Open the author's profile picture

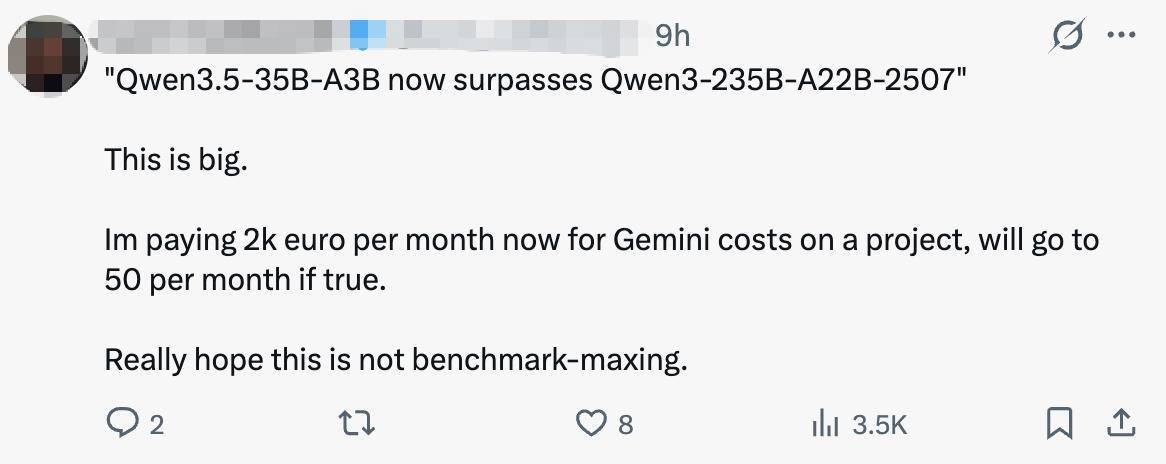pos(47,55)
